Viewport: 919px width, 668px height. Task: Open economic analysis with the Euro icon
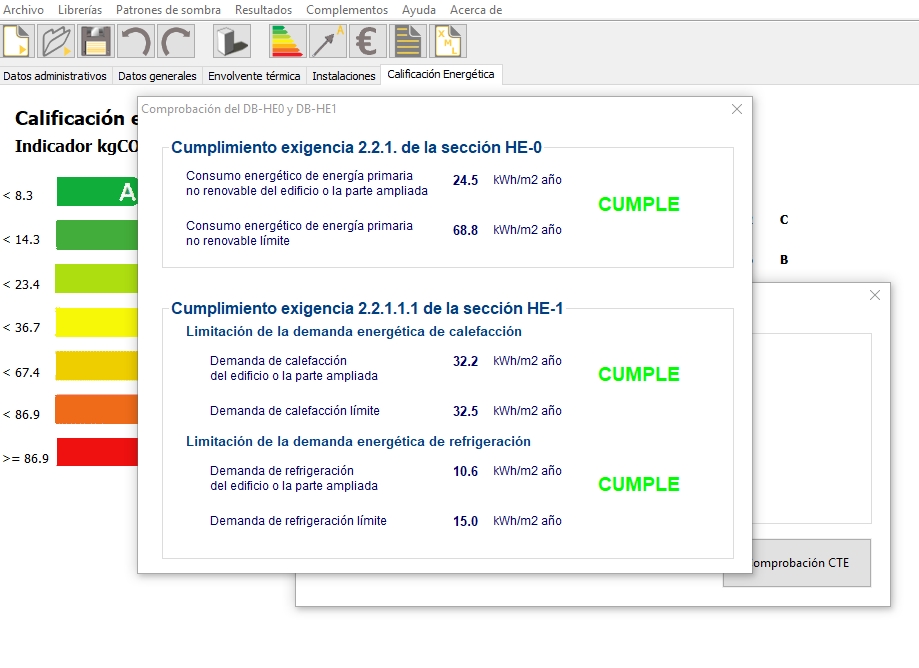tap(366, 41)
